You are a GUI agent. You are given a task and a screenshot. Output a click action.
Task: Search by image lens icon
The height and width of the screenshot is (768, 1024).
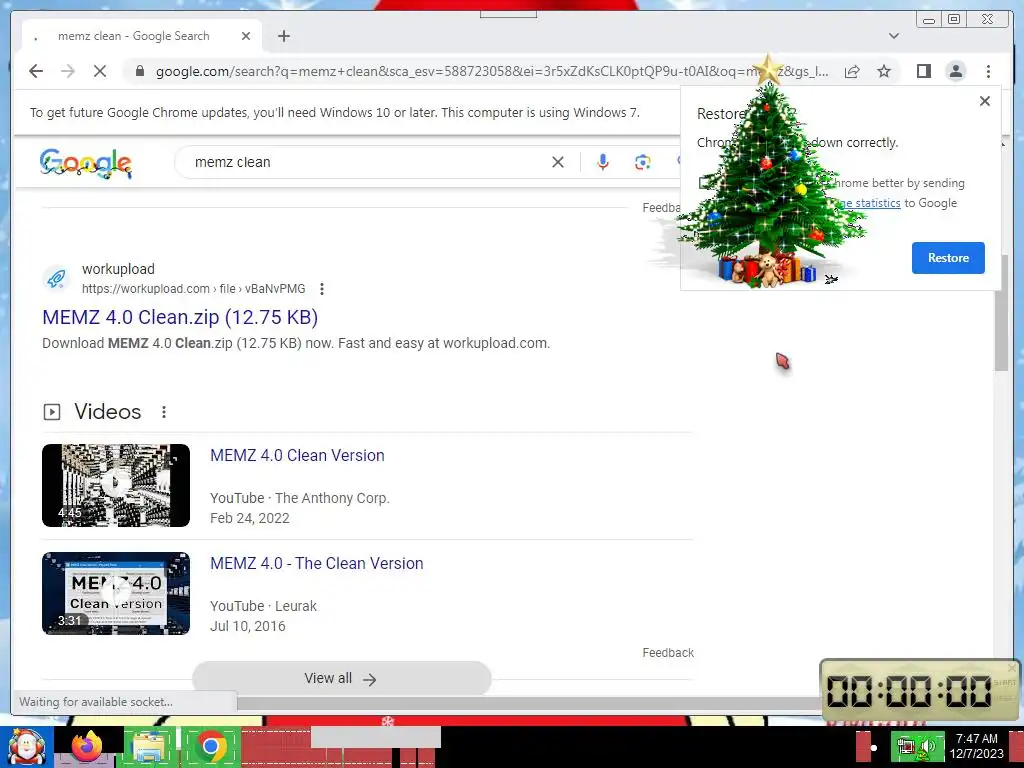(x=643, y=162)
